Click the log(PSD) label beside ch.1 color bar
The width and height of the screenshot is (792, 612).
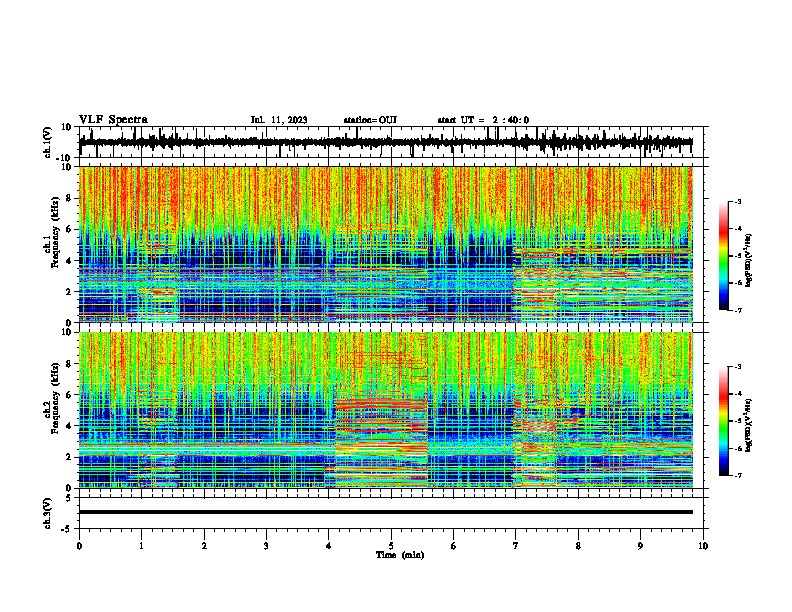pyautogui.click(x=748, y=261)
